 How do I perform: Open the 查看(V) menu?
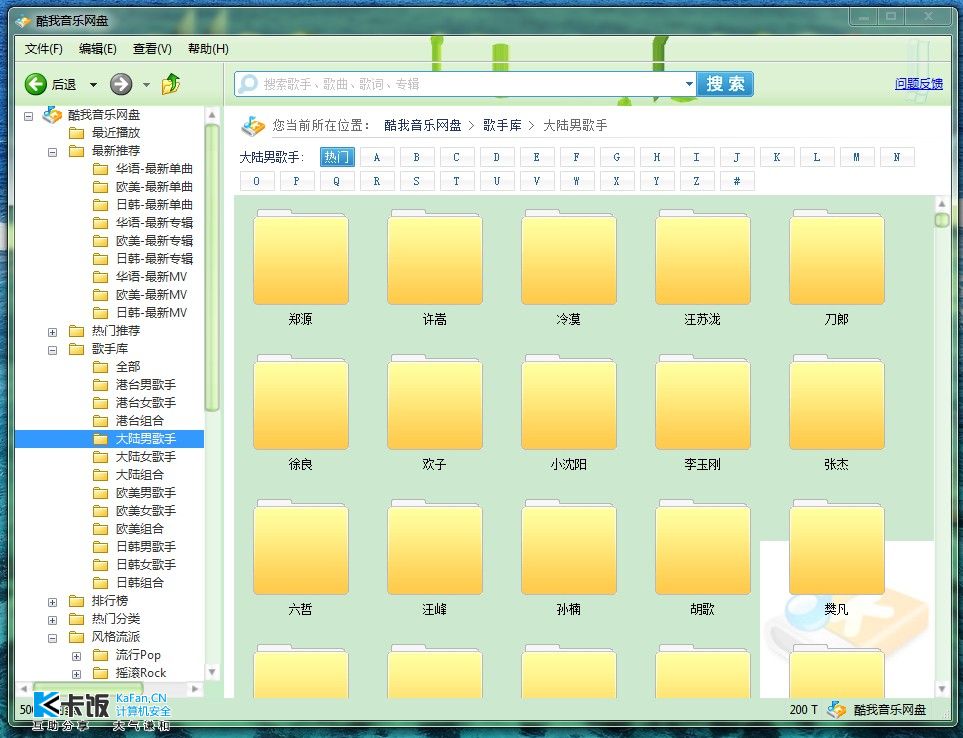pos(152,49)
